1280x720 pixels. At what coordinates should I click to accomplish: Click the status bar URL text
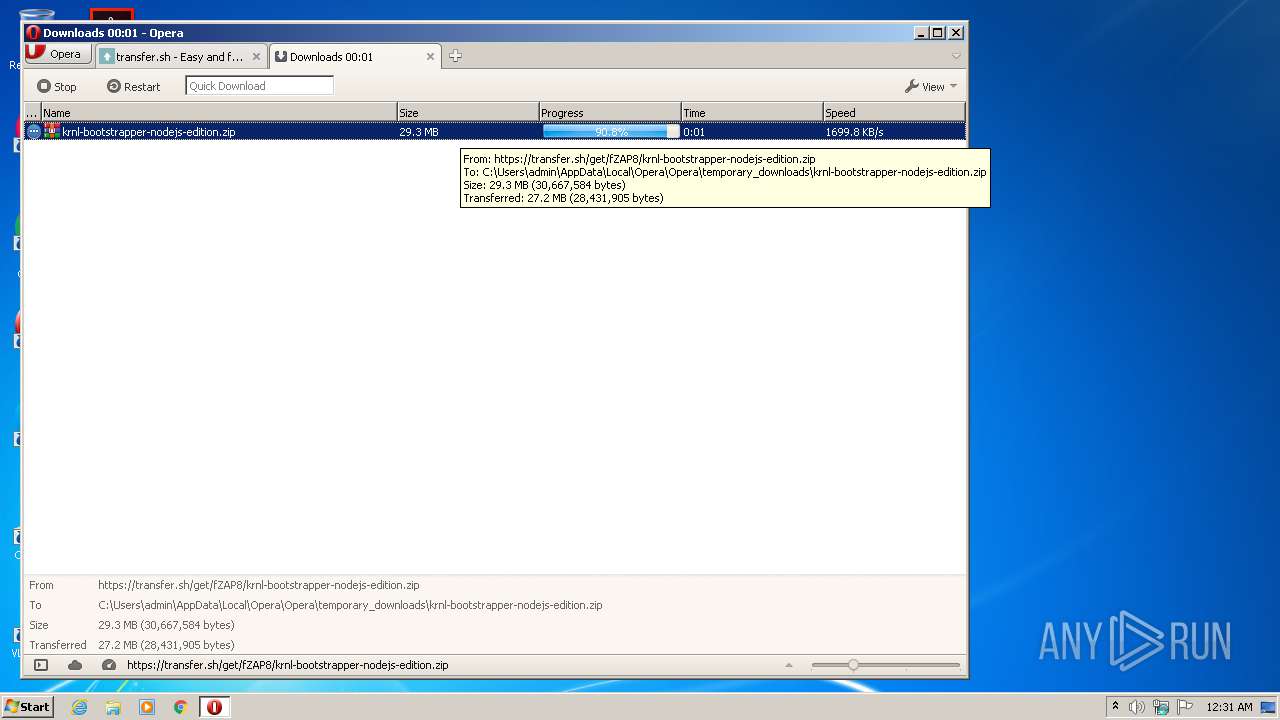coord(288,665)
